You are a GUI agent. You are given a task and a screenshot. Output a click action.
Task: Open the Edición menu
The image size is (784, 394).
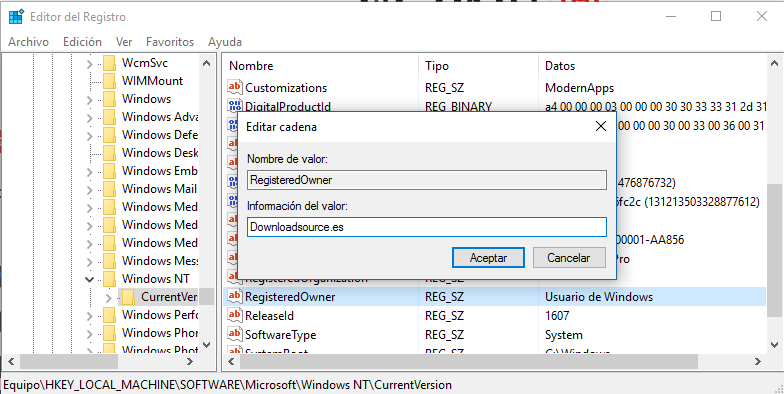82,42
